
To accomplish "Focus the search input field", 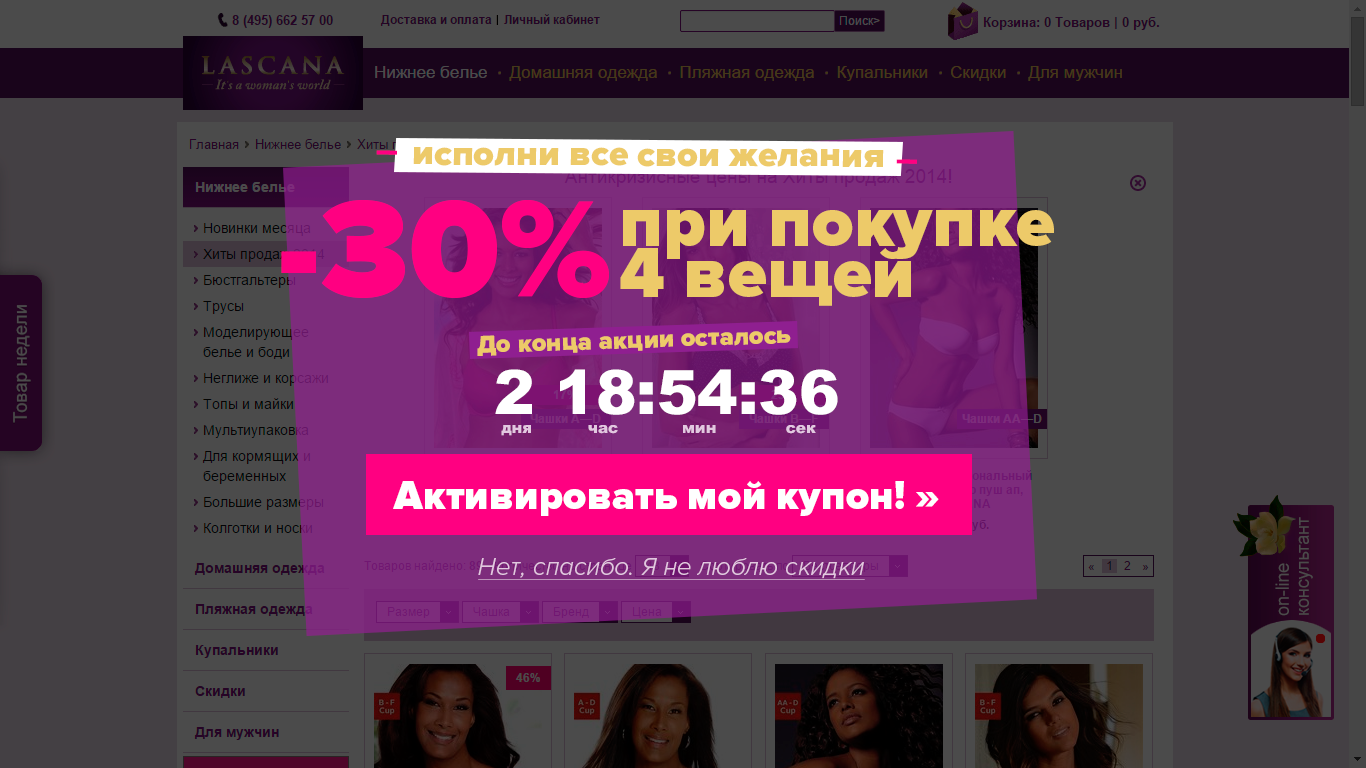I will [x=757, y=21].
